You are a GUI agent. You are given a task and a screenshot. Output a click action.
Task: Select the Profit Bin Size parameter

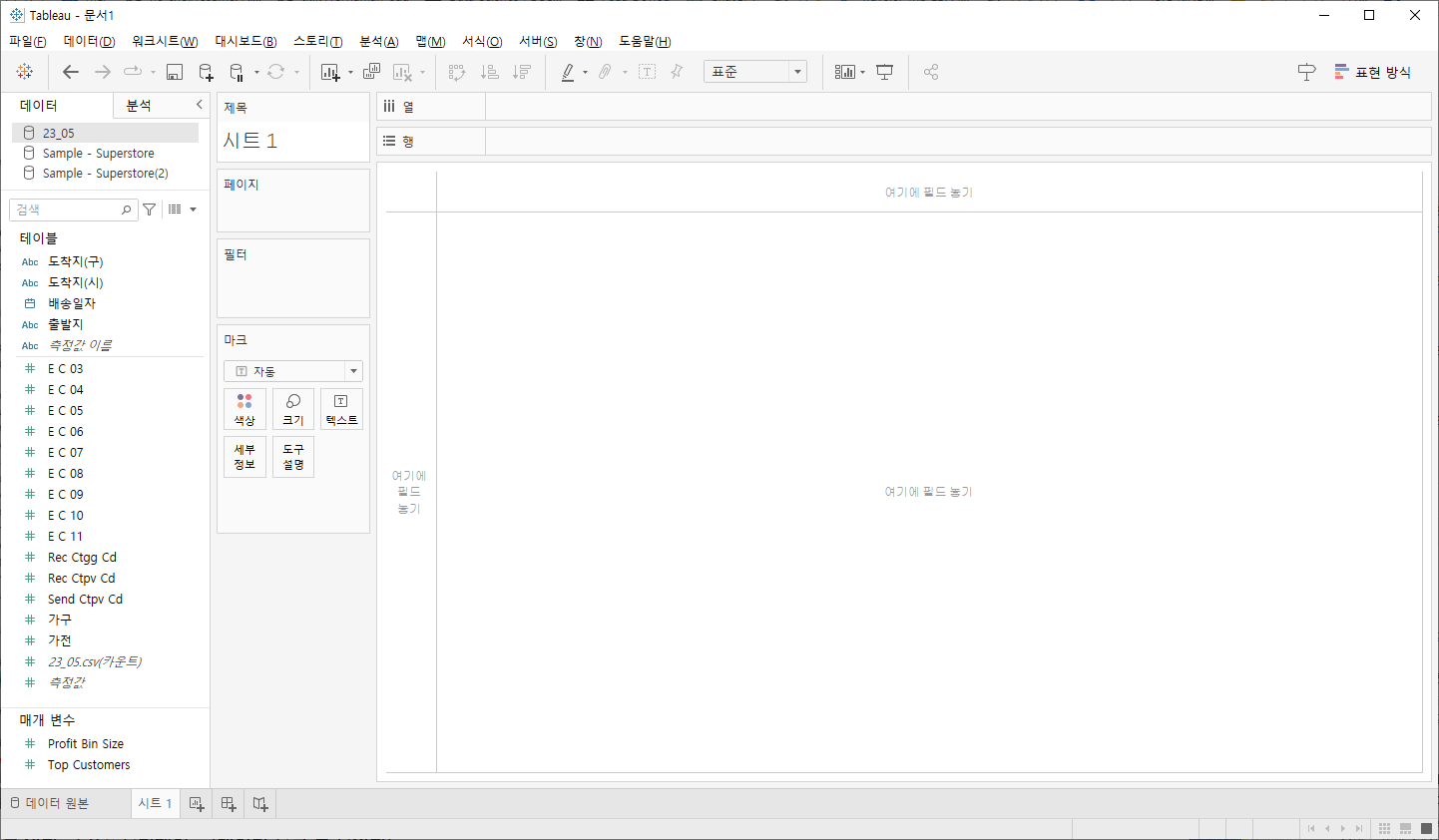[x=86, y=744]
